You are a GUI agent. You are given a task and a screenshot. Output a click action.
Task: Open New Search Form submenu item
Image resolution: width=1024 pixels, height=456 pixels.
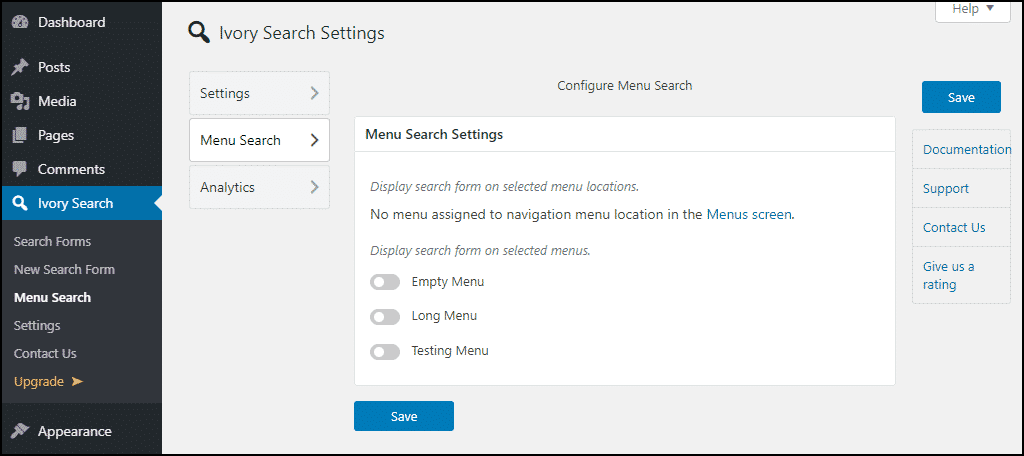click(64, 270)
